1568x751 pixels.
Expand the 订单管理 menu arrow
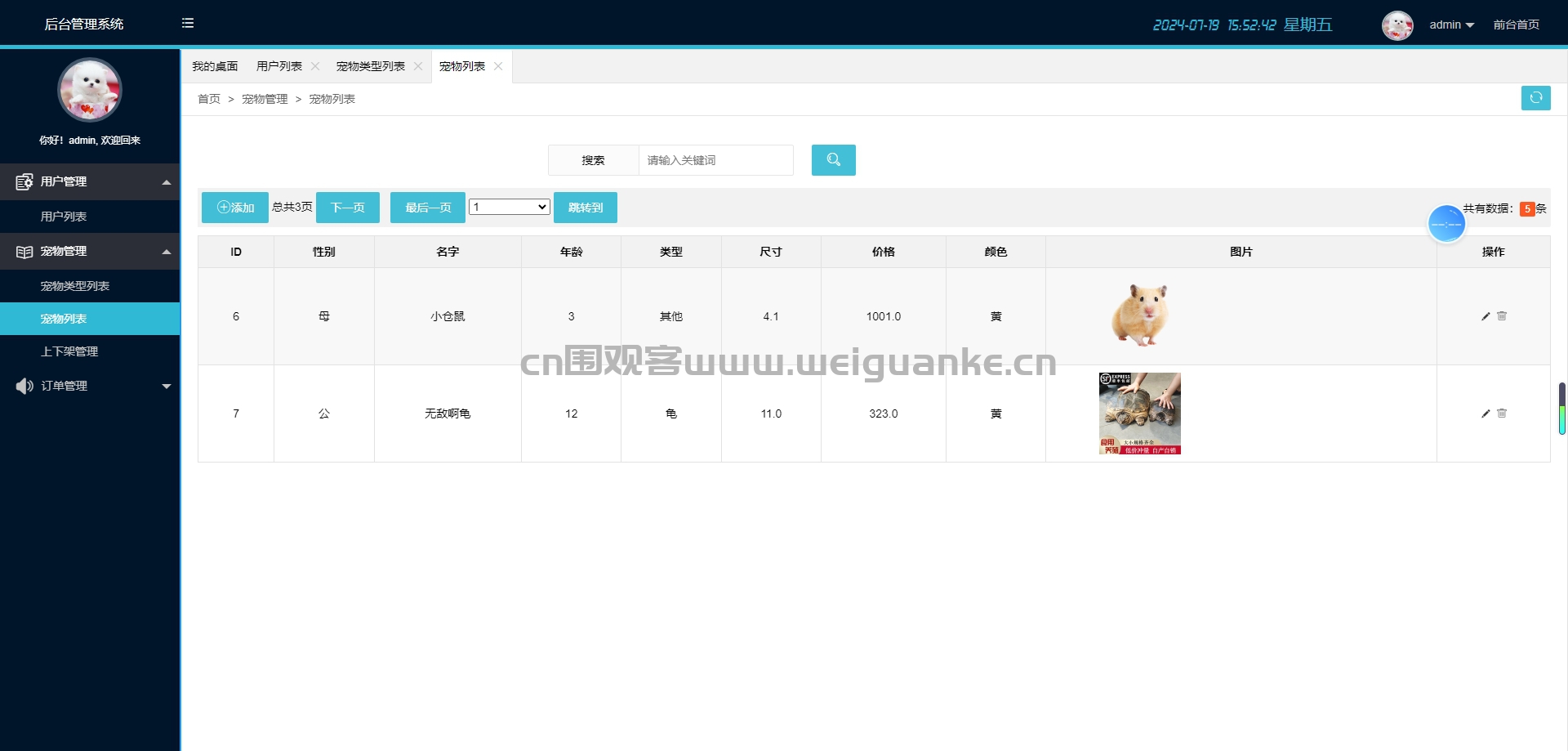click(167, 387)
